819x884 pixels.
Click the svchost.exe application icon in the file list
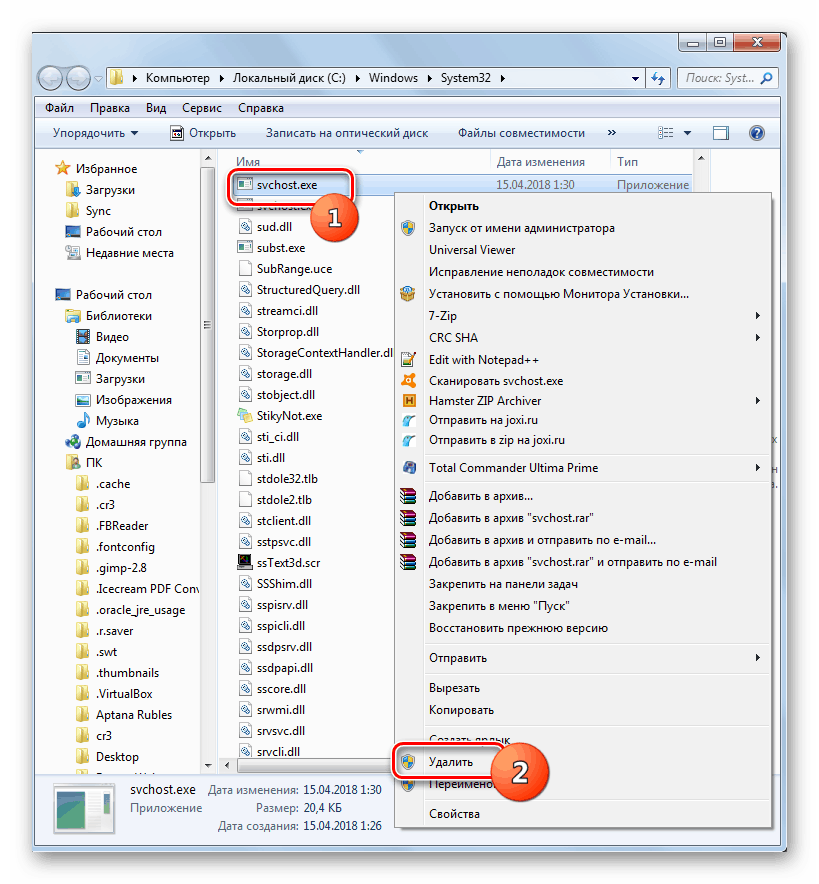point(244,186)
